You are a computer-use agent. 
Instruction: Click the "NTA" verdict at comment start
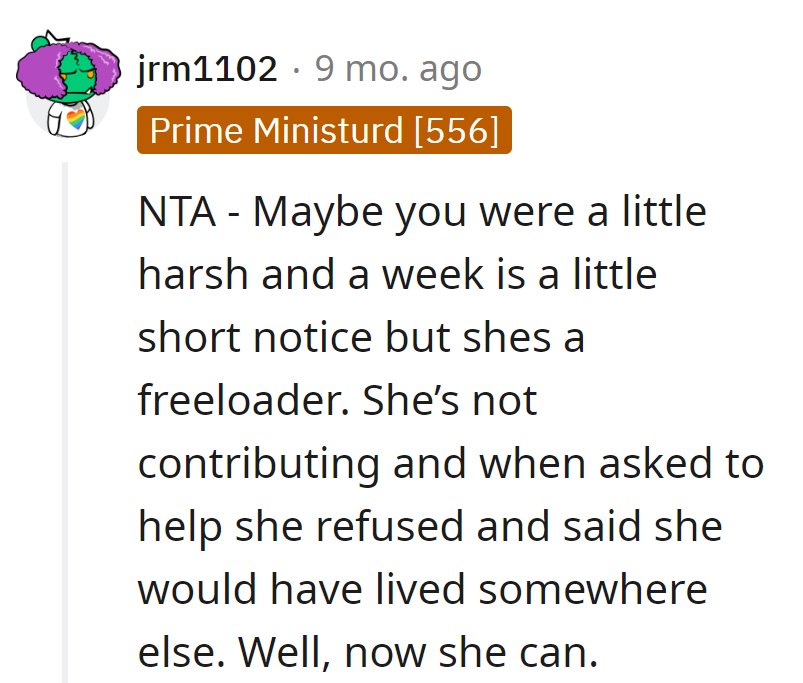(175, 213)
